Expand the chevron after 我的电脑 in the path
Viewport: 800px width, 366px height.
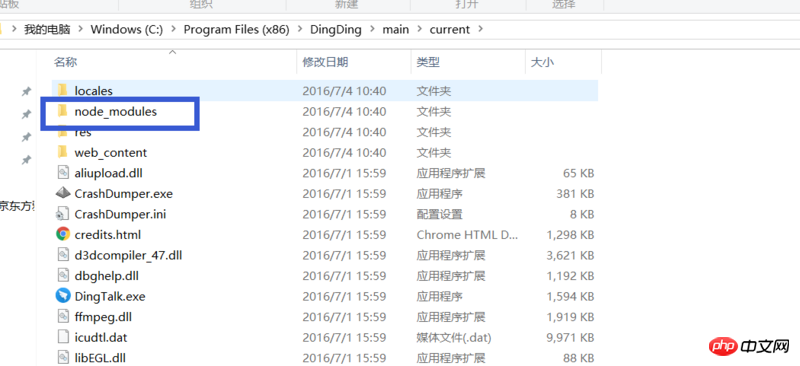point(80,30)
